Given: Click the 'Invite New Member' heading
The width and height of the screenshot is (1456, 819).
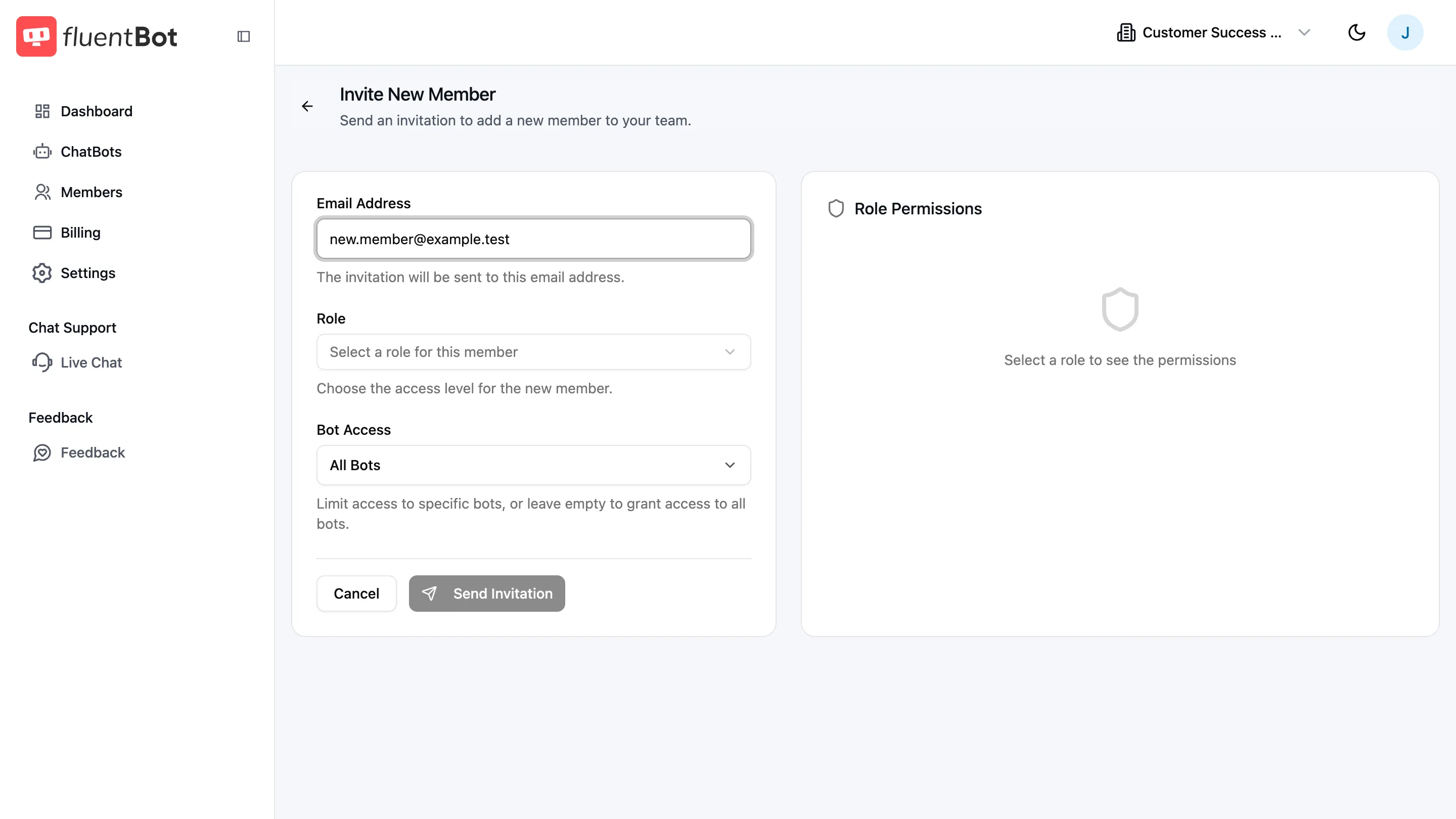Looking at the screenshot, I should tap(417, 95).
